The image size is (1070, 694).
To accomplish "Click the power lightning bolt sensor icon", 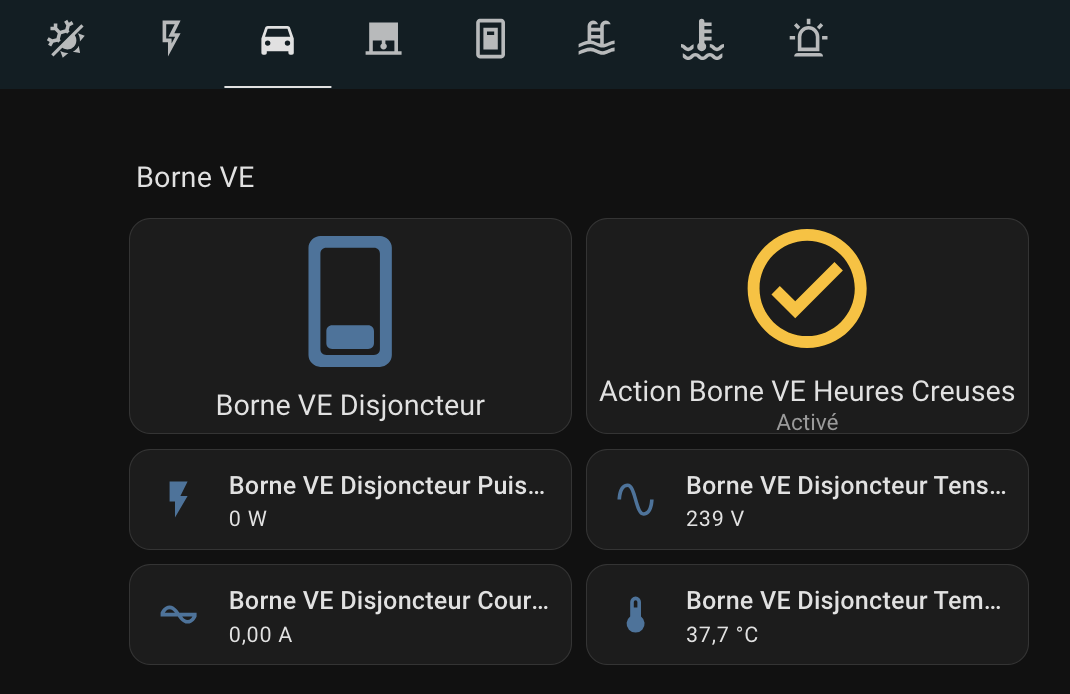I will (179, 498).
